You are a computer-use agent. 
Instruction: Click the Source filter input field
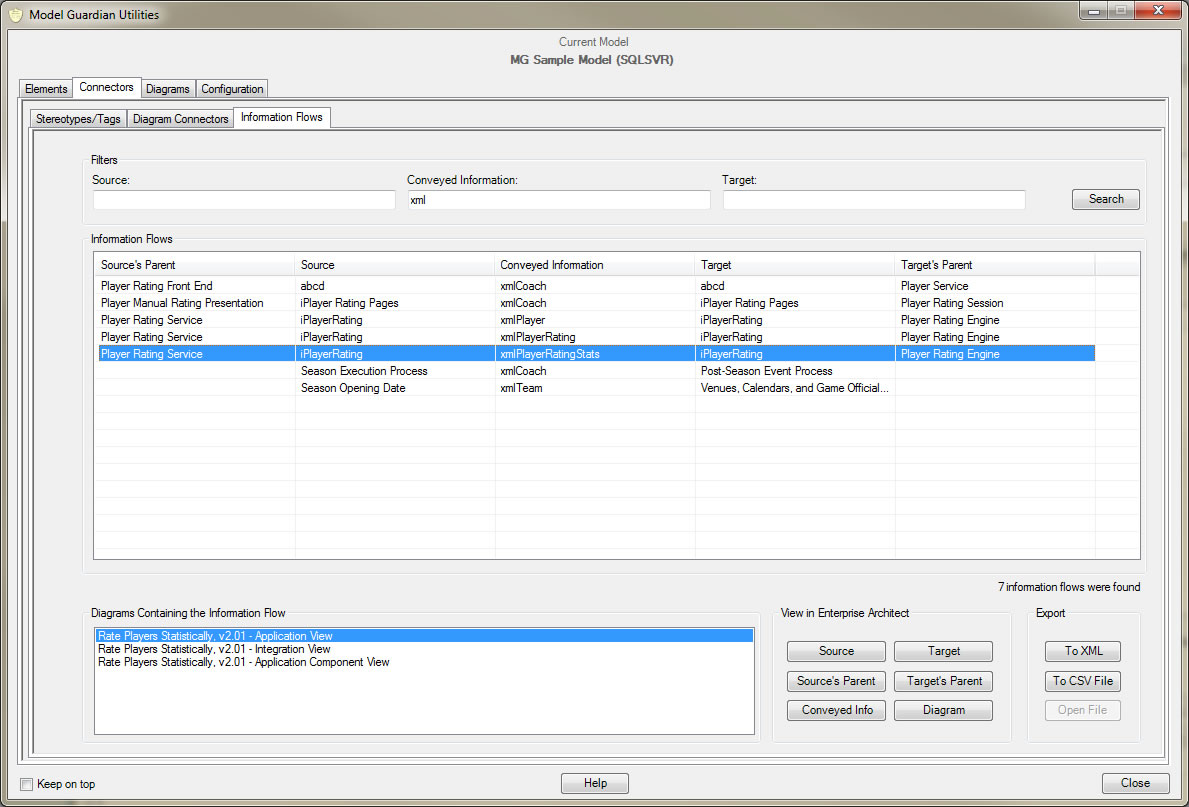point(244,200)
